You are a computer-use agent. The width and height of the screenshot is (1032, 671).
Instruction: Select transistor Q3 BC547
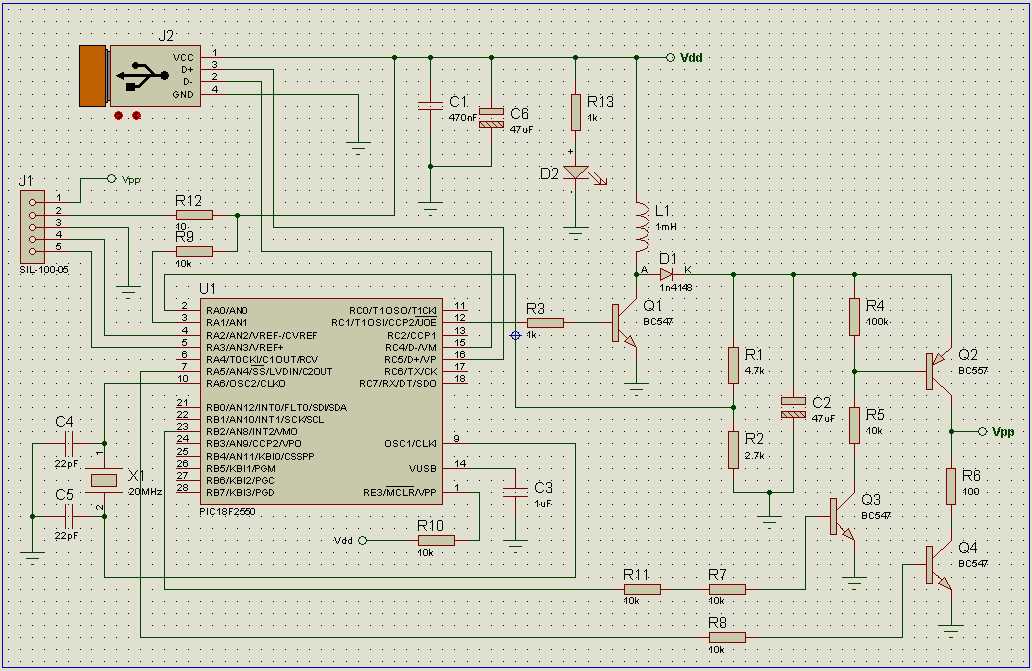[x=842, y=517]
